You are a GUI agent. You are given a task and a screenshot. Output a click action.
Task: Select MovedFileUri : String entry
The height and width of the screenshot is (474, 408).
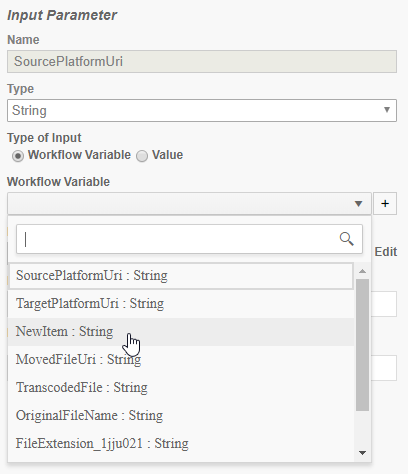[x=181, y=360]
